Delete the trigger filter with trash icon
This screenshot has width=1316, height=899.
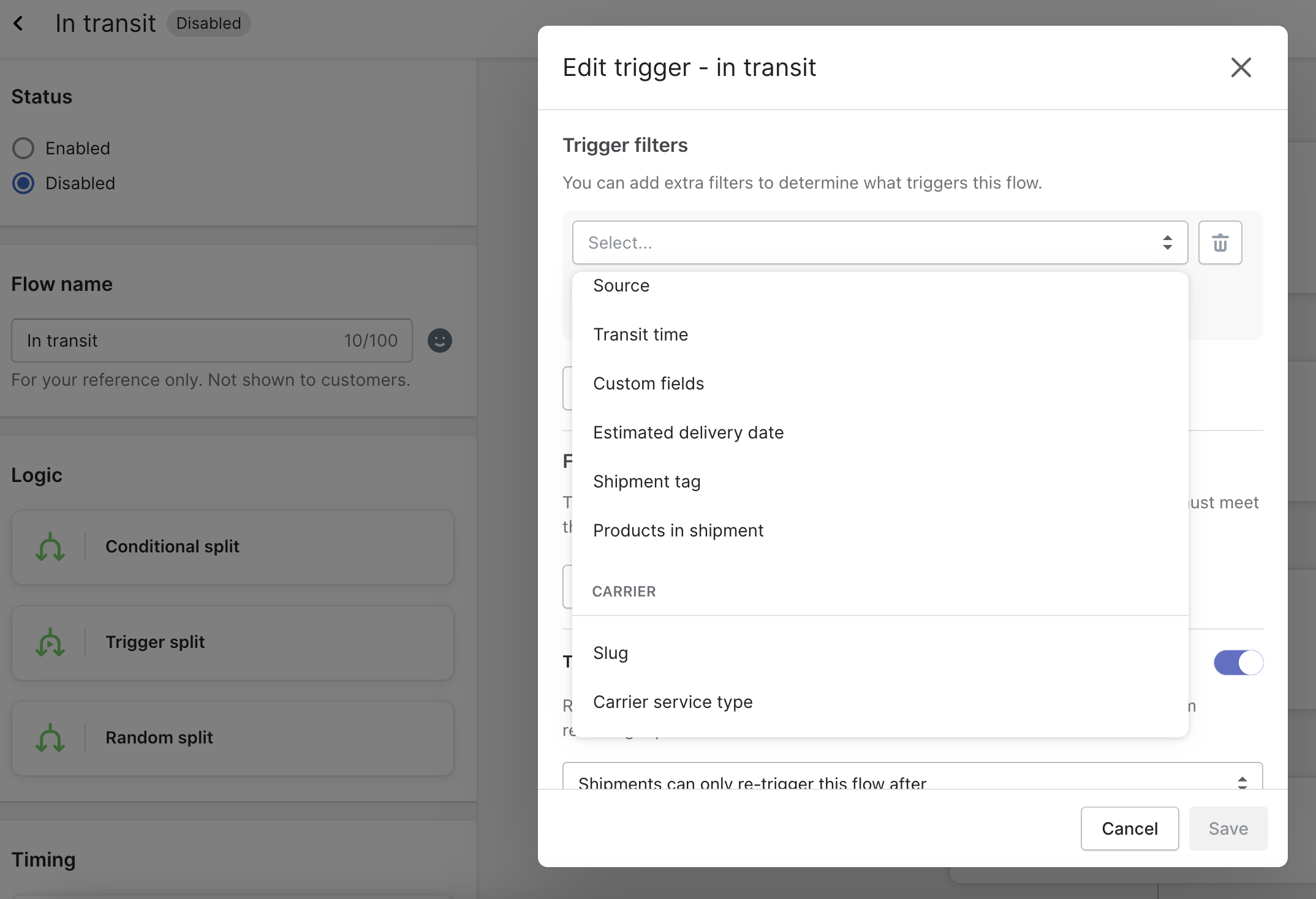pyautogui.click(x=1220, y=243)
